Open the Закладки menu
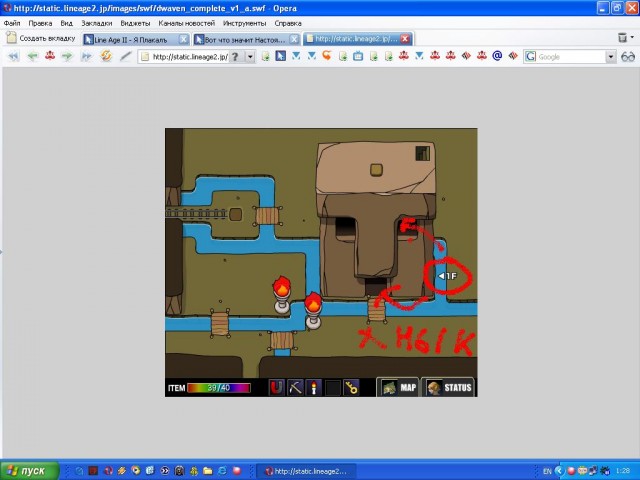The height and width of the screenshot is (480, 640). click(x=96, y=23)
